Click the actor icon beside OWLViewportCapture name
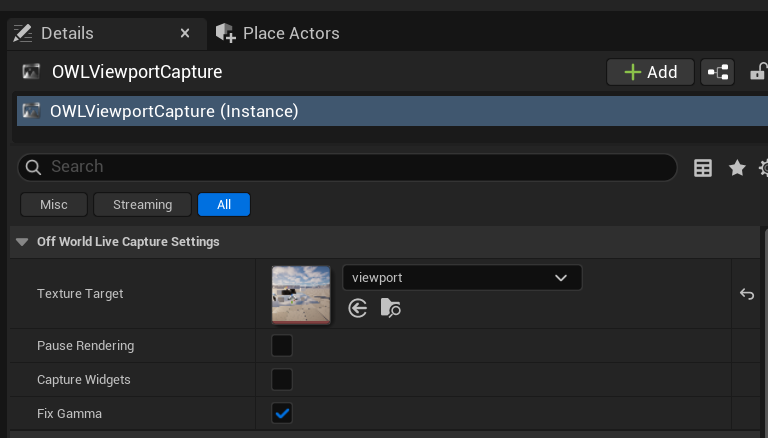Viewport: 768px width, 438px height. (x=31, y=72)
